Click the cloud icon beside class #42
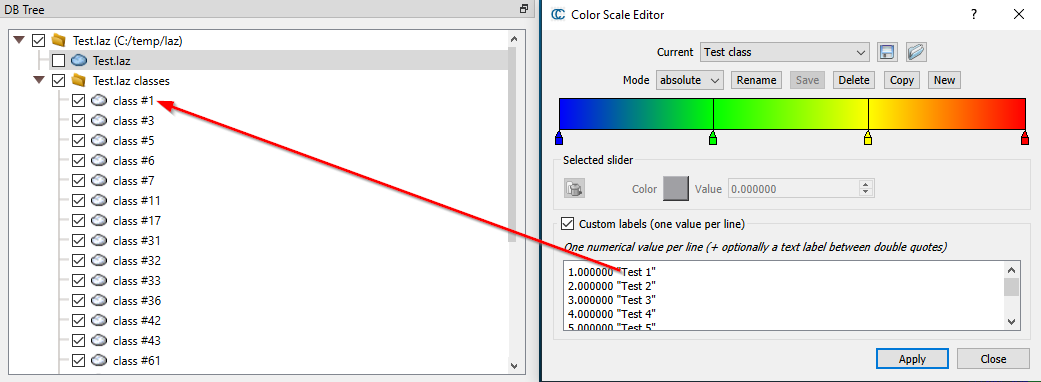The width and height of the screenshot is (1041, 382). [x=99, y=320]
